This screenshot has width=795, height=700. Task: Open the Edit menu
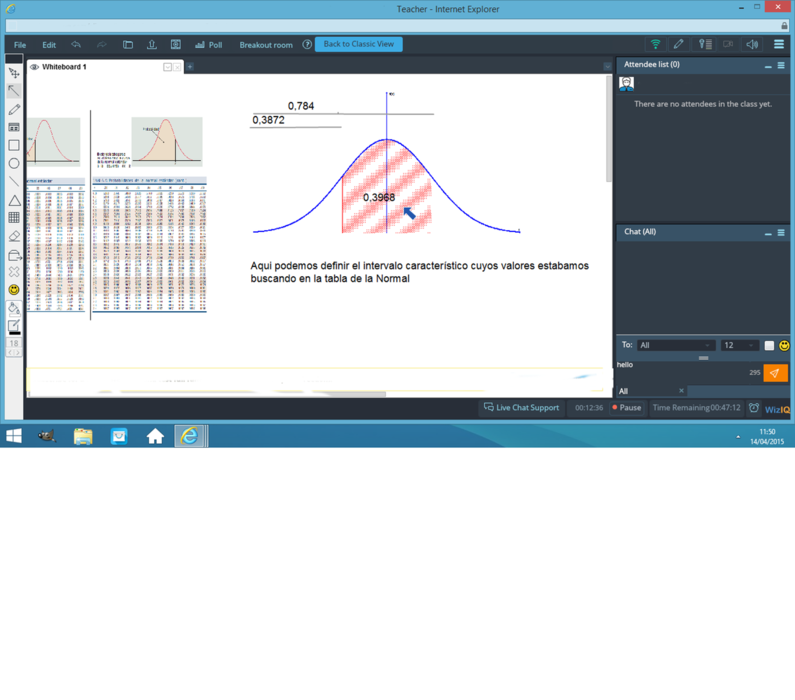pos(49,45)
